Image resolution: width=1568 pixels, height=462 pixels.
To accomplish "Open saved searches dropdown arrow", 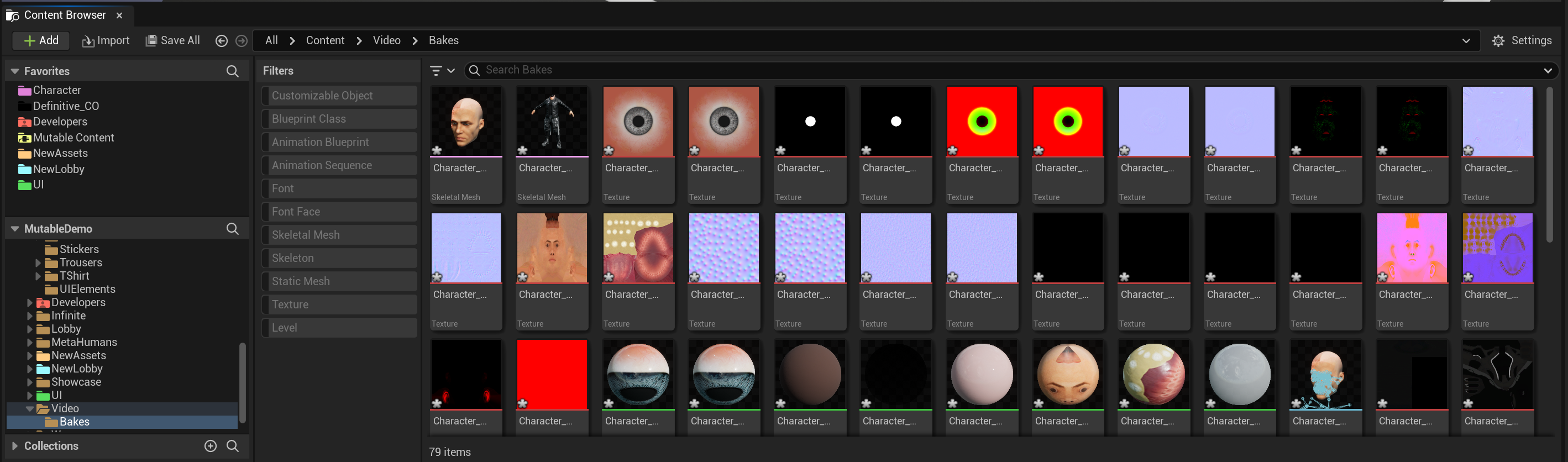I will (x=1548, y=71).
